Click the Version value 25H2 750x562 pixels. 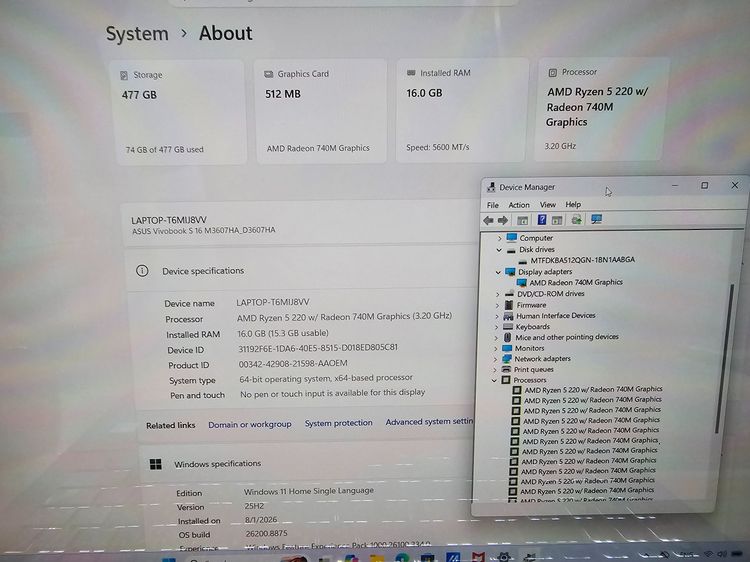(254, 506)
